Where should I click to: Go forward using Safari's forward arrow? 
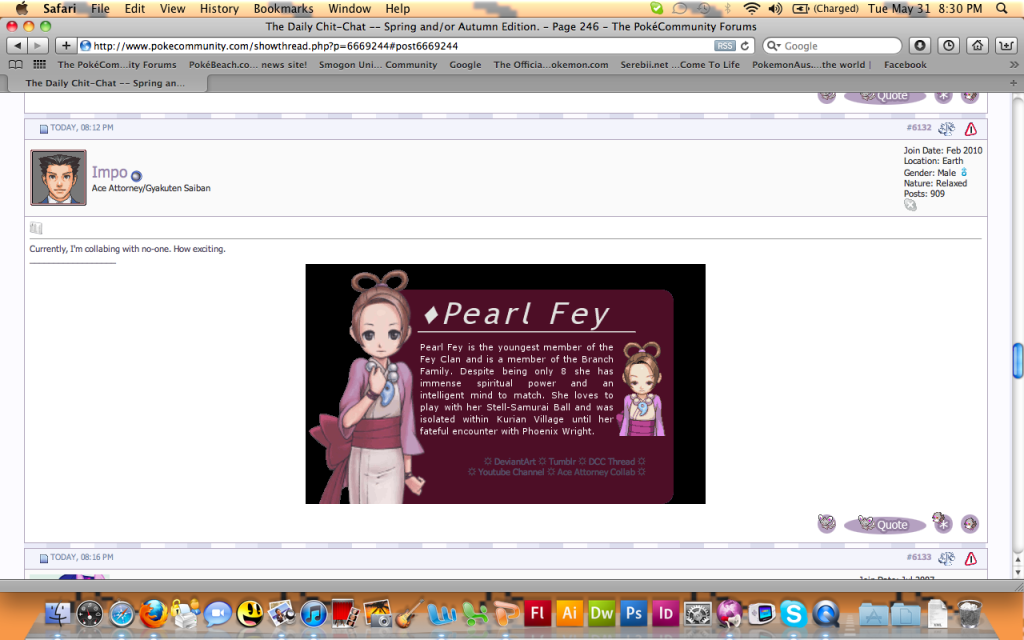[38, 46]
